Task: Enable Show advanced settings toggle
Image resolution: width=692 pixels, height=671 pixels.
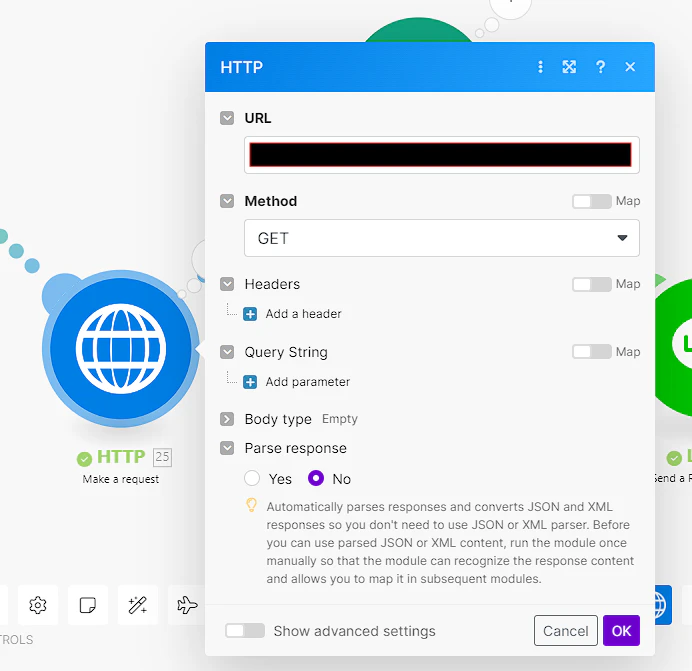Action: pyautogui.click(x=245, y=631)
